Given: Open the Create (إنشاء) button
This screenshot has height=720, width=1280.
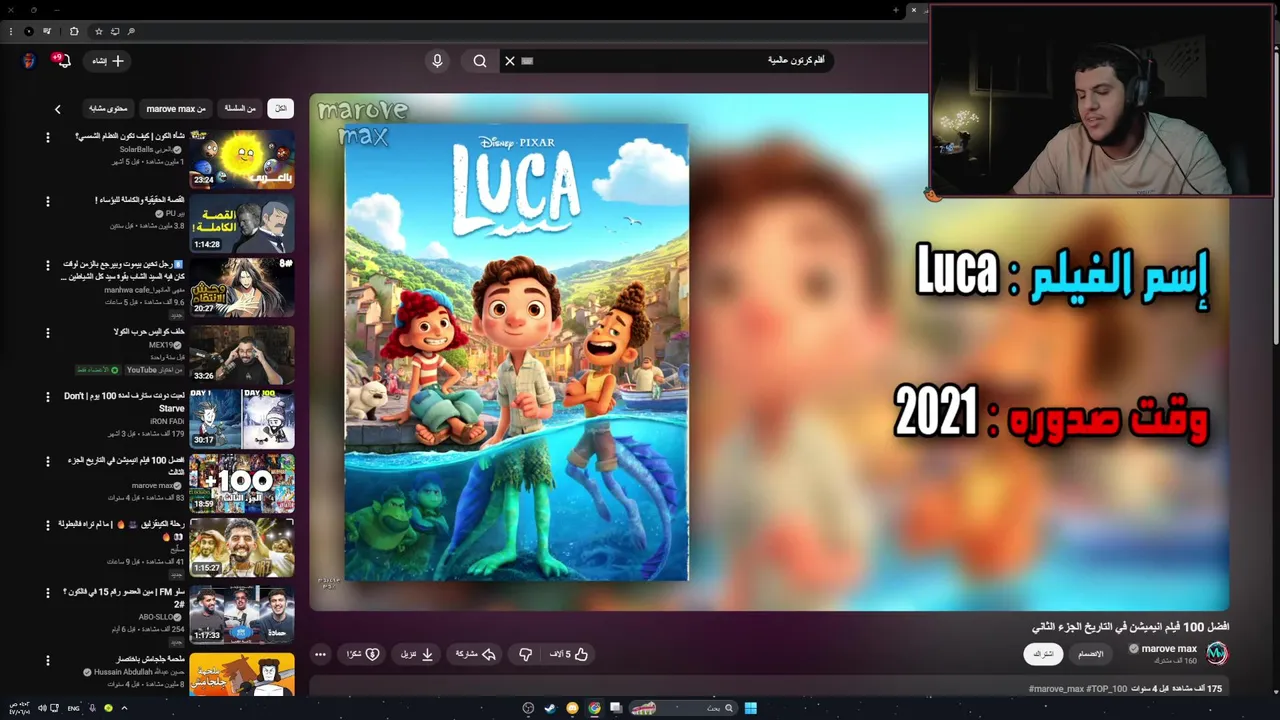Looking at the screenshot, I should [107, 61].
